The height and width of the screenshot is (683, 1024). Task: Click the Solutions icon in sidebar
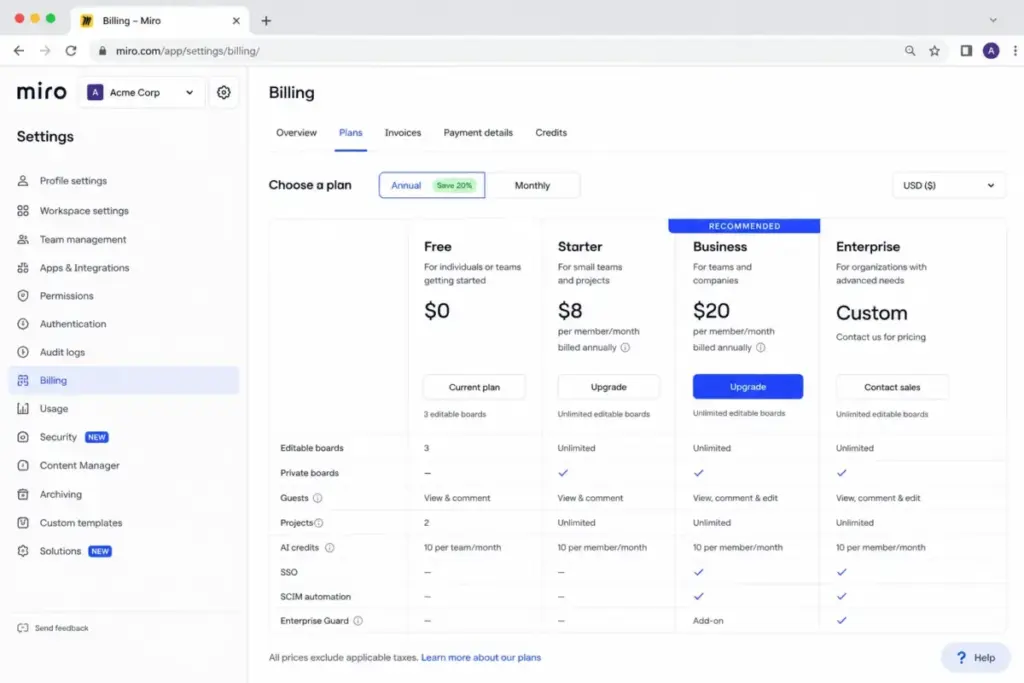point(23,551)
